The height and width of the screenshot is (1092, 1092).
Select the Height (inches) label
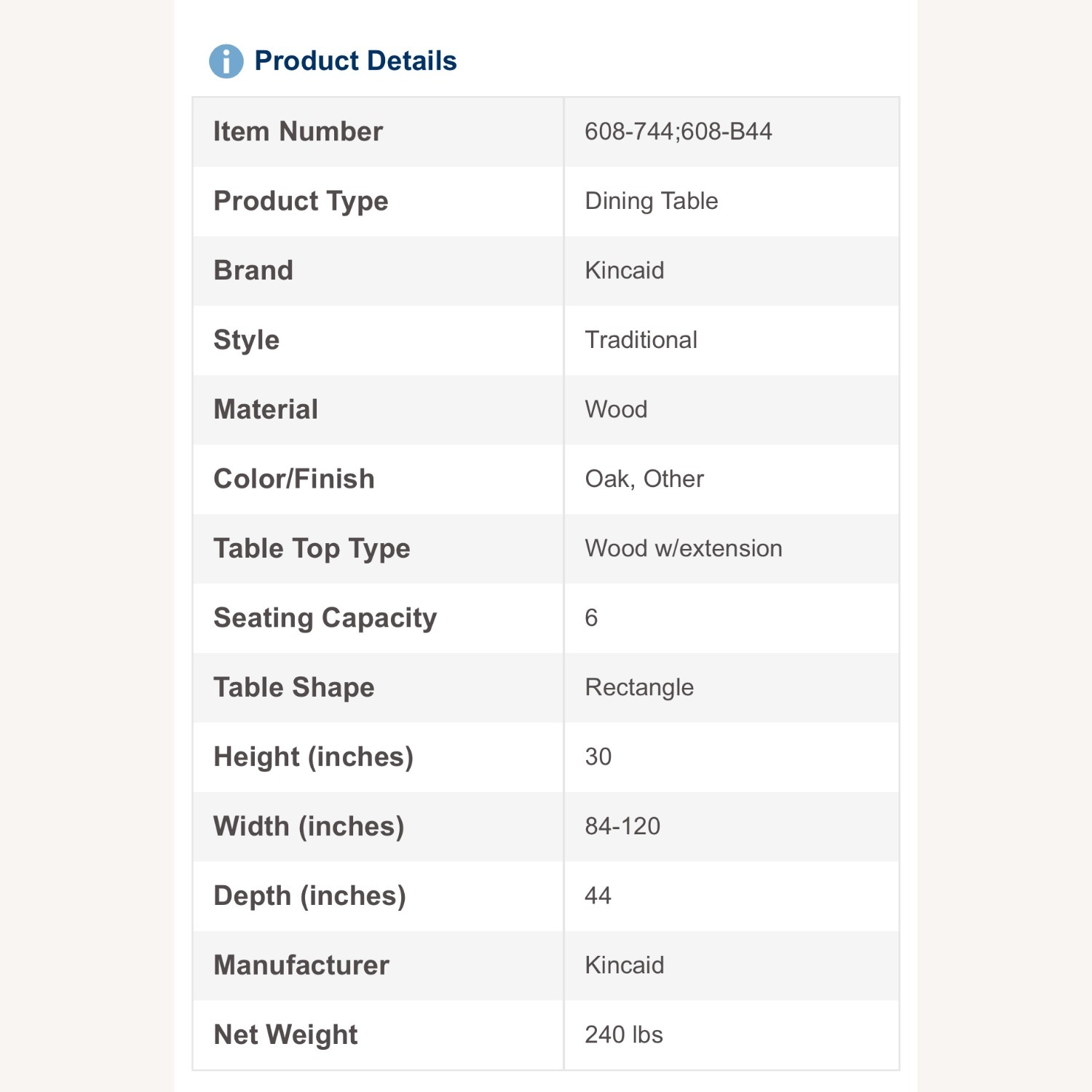click(x=313, y=757)
